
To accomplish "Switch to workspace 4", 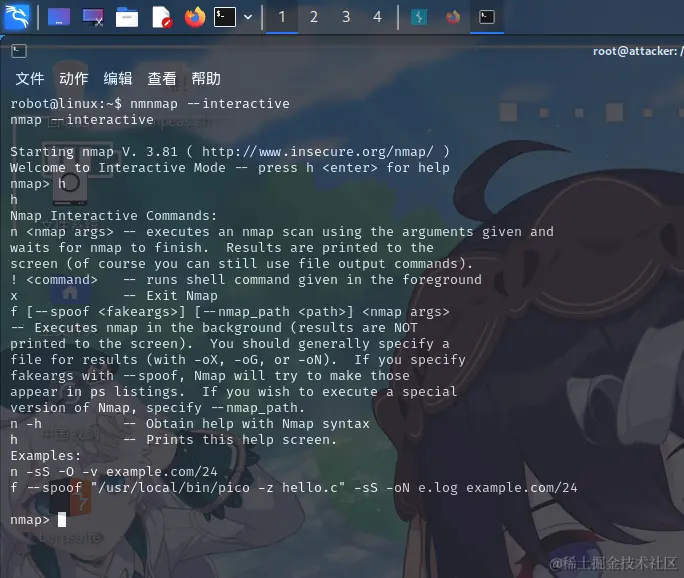I will pyautogui.click(x=378, y=17).
